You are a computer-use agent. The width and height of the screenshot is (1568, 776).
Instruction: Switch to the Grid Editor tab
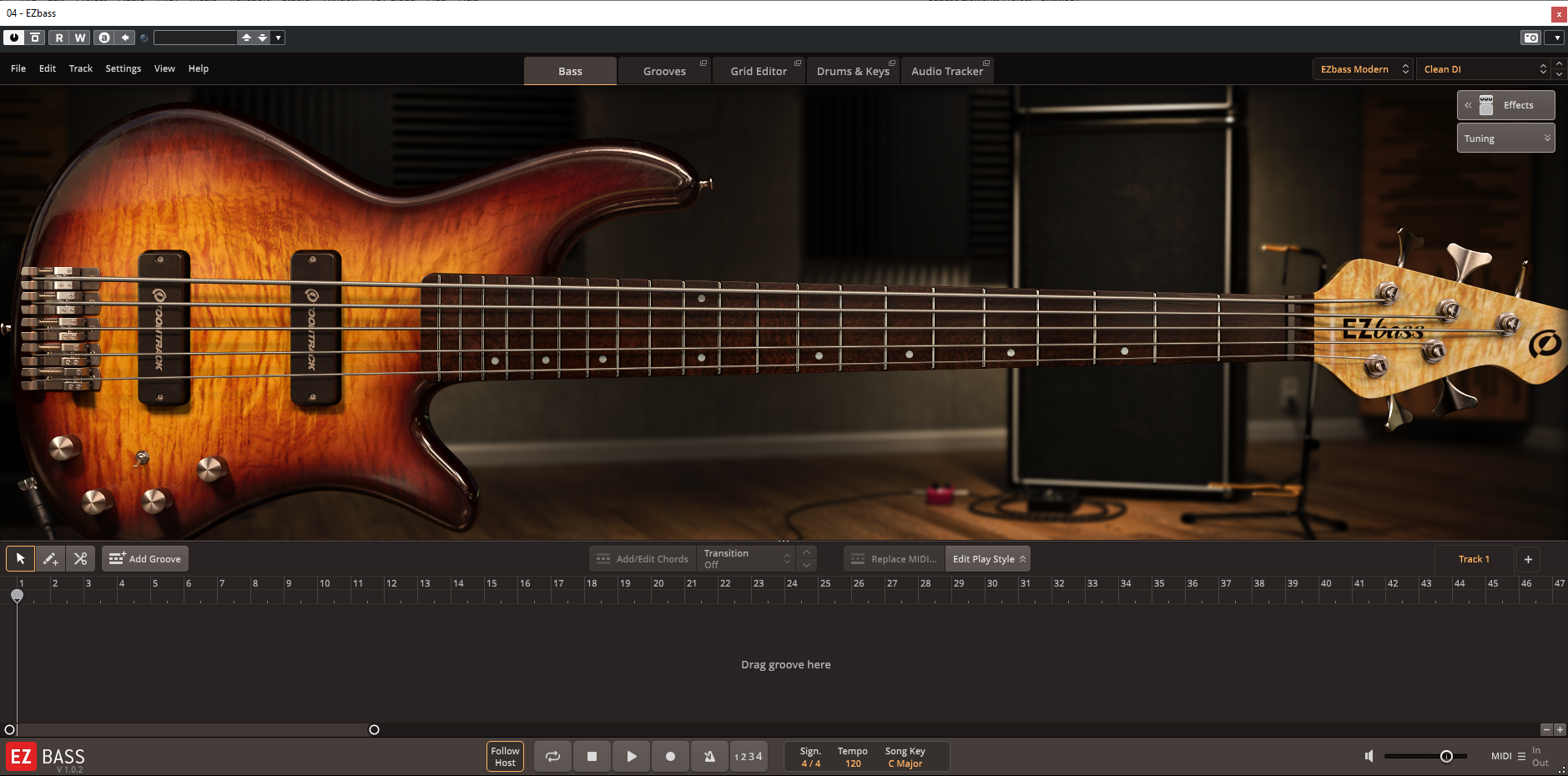759,71
